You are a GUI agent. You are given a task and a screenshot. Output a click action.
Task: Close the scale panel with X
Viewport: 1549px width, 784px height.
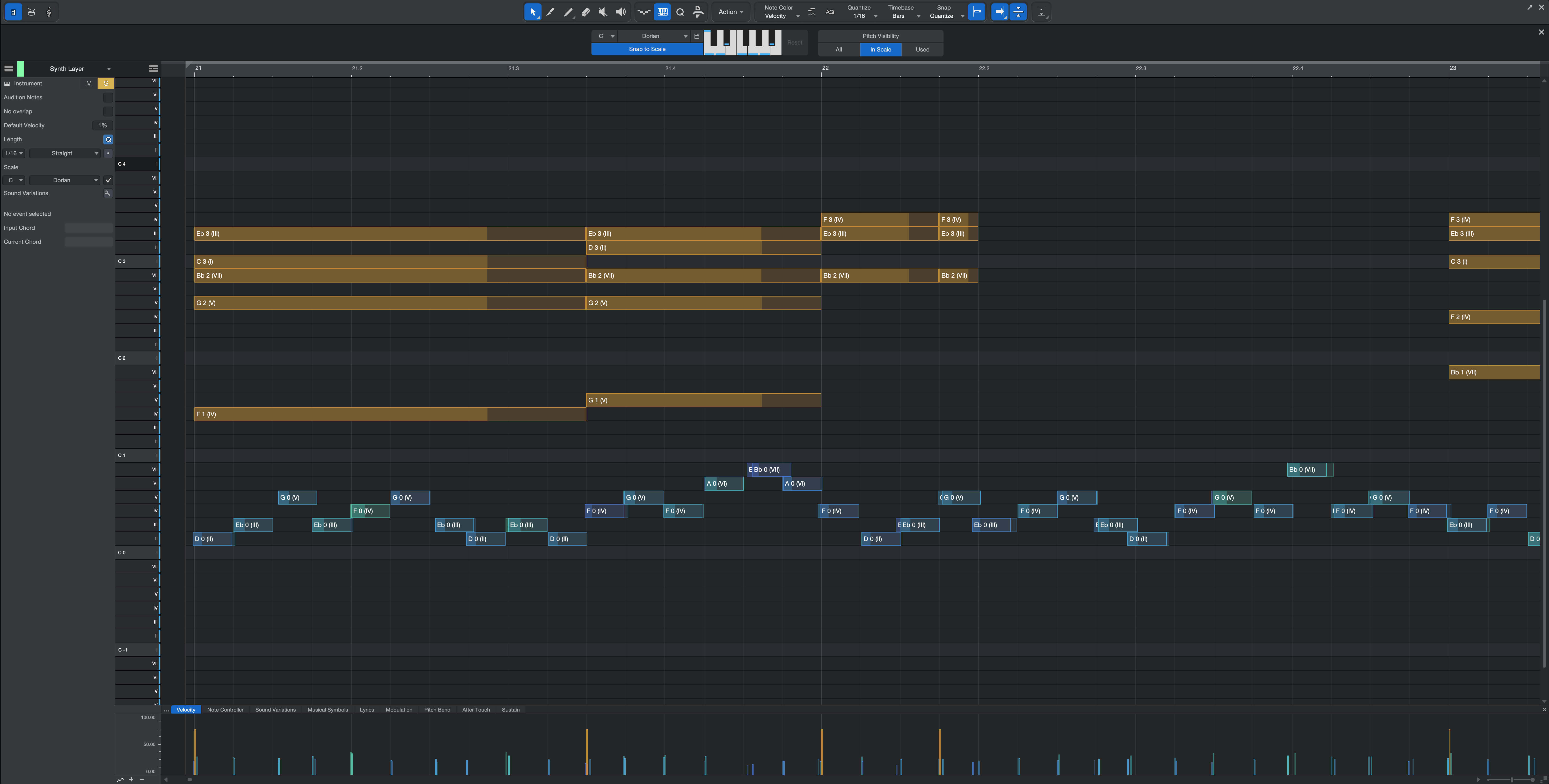[x=1541, y=32]
